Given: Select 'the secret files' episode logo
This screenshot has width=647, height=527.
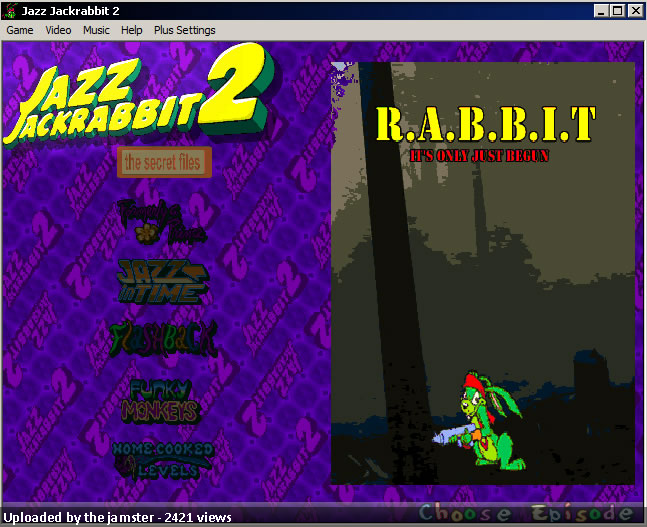Looking at the screenshot, I should coord(163,162).
